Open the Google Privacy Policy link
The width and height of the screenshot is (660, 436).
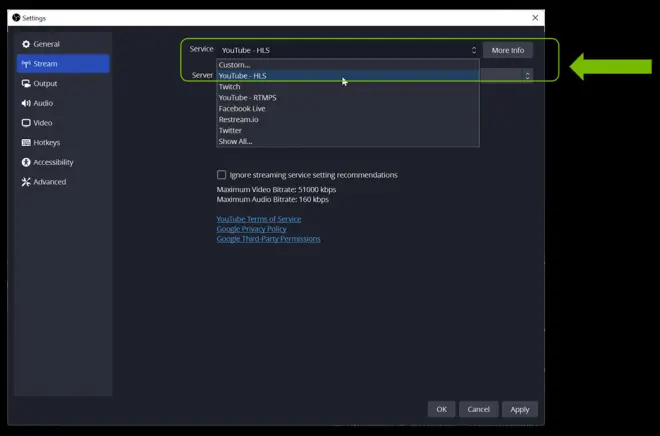point(251,229)
